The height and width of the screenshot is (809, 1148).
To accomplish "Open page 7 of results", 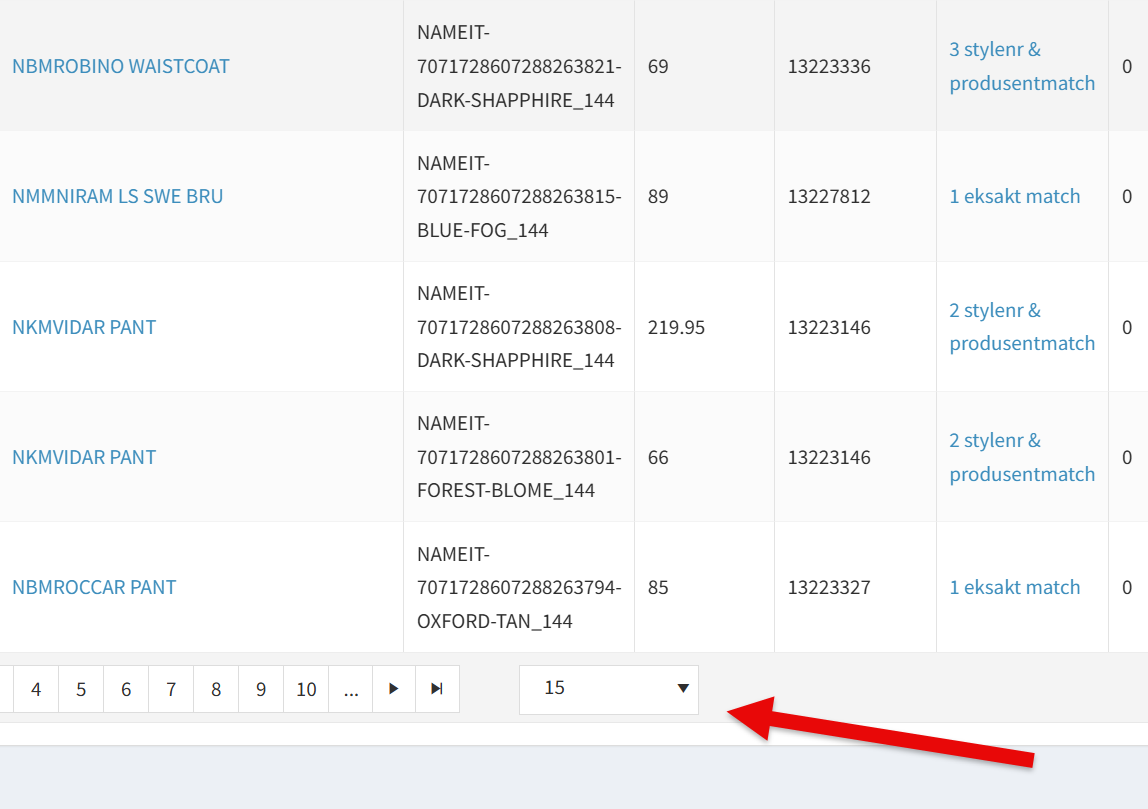I will click(171, 689).
